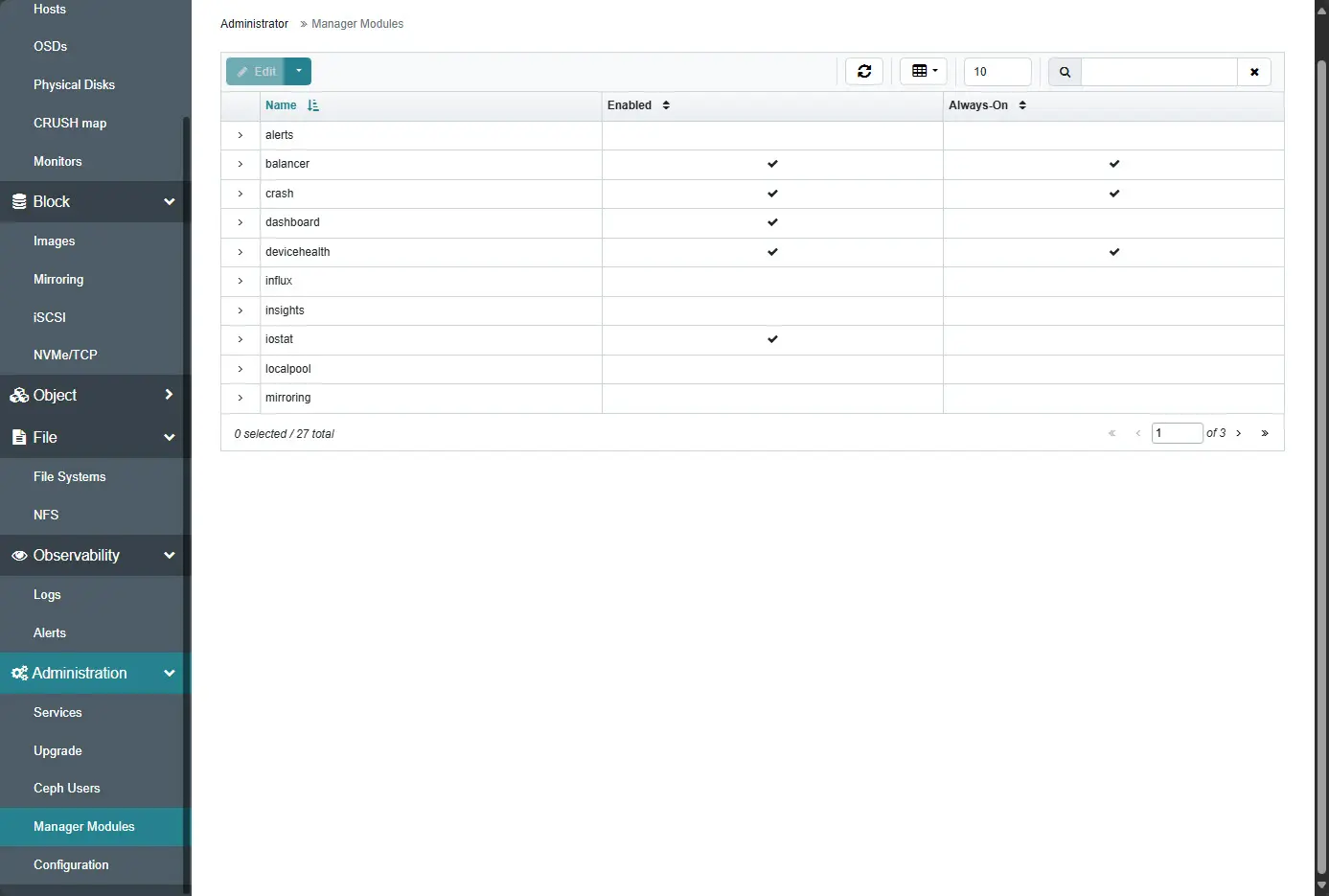The height and width of the screenshot is (896, 1329).
Task: Click the Object cubes icon in sidebar
Action: click(x=19, y=395)
